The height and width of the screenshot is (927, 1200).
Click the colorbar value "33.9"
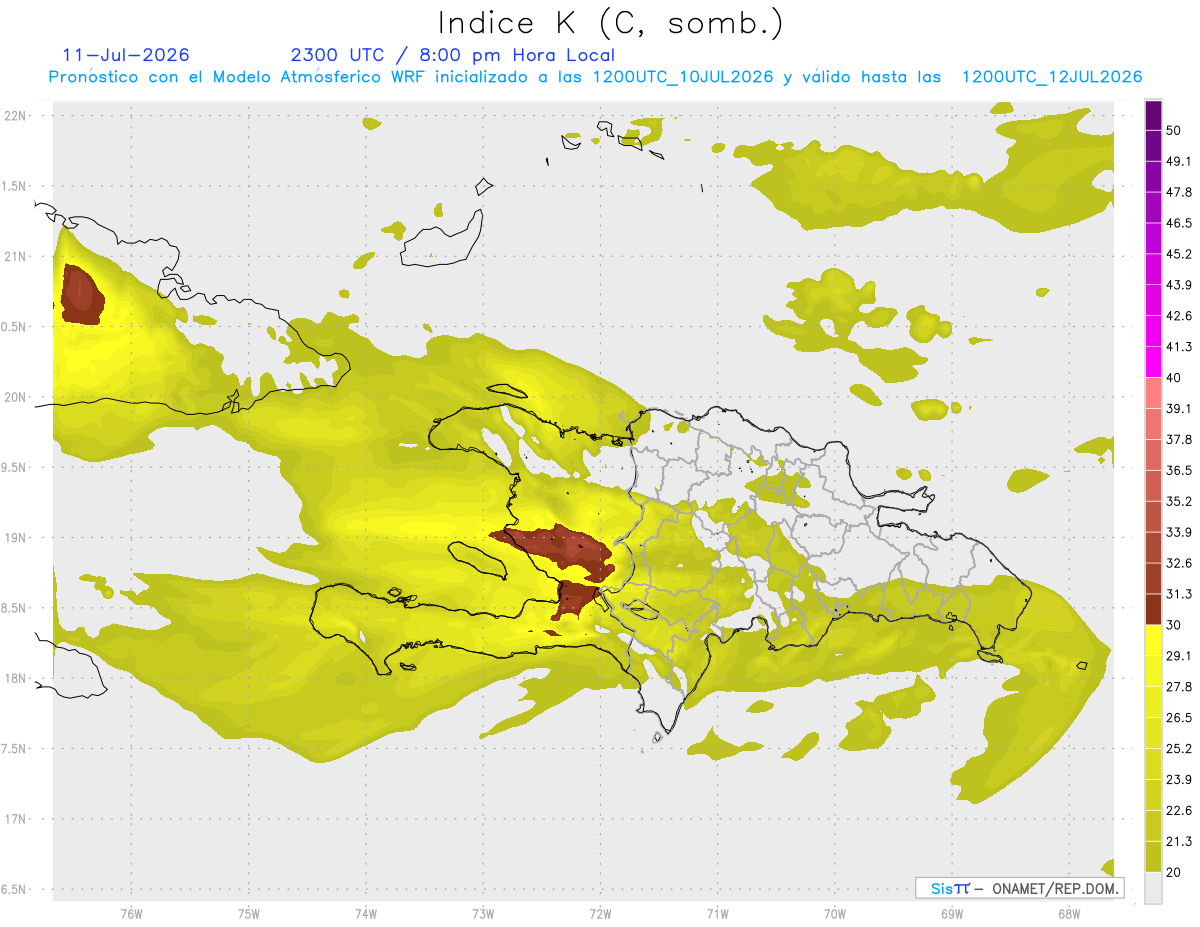click(1179, 532)
